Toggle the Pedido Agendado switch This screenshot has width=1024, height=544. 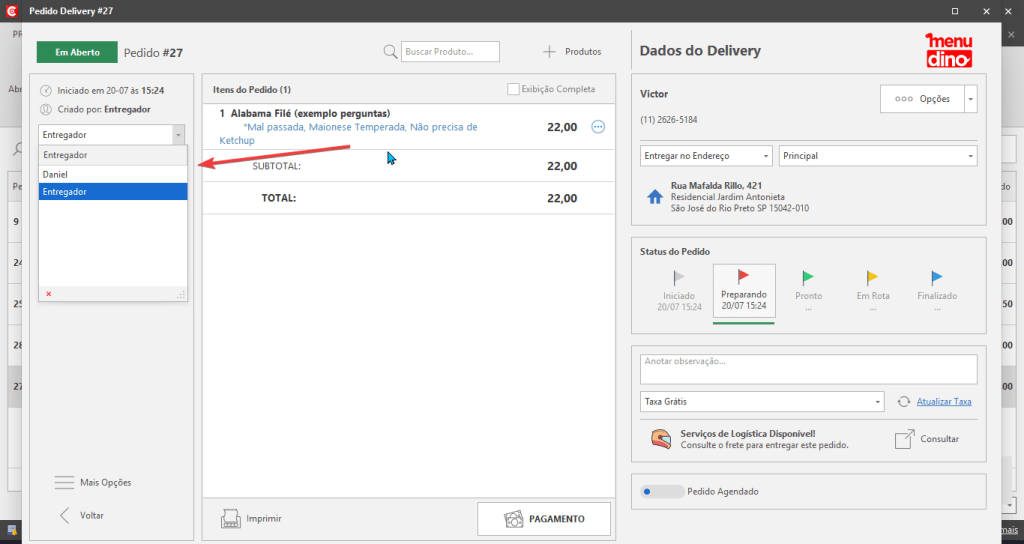pos(662,491)
